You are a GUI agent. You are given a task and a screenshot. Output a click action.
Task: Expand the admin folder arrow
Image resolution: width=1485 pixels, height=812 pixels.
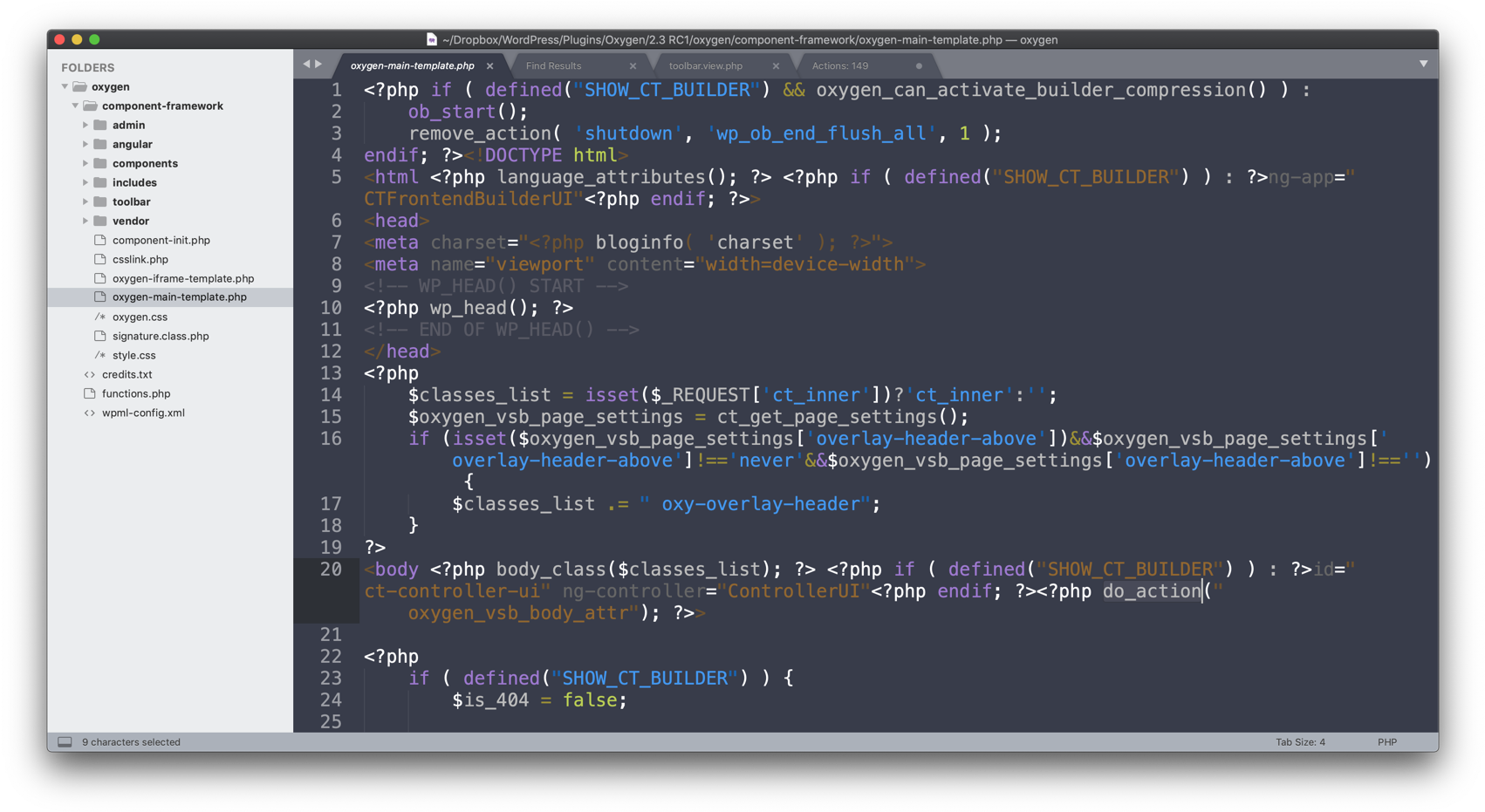[86, 126]
